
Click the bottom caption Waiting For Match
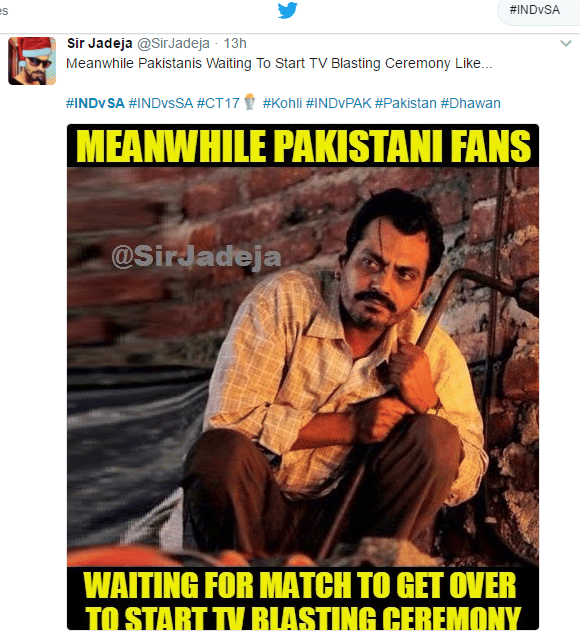[301, 600]
